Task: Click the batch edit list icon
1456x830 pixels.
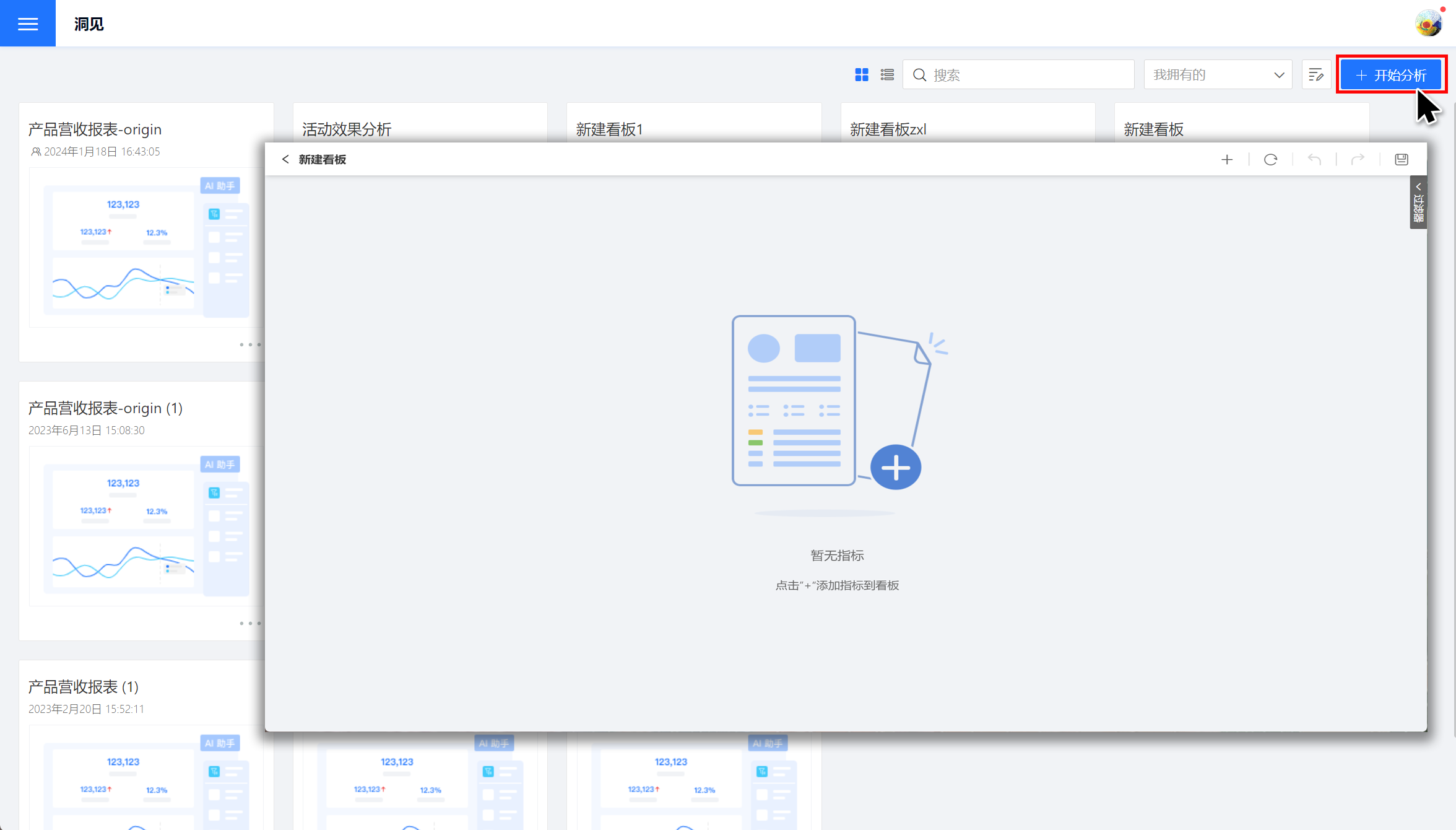Action: 1316,75
